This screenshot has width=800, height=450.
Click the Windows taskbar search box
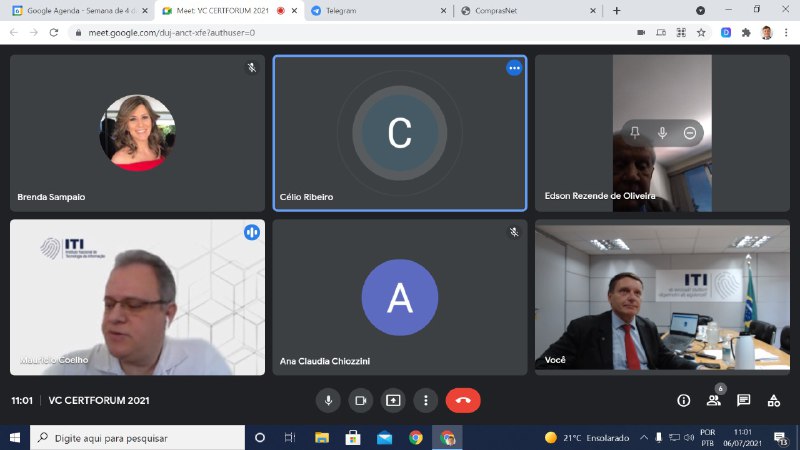138,438
